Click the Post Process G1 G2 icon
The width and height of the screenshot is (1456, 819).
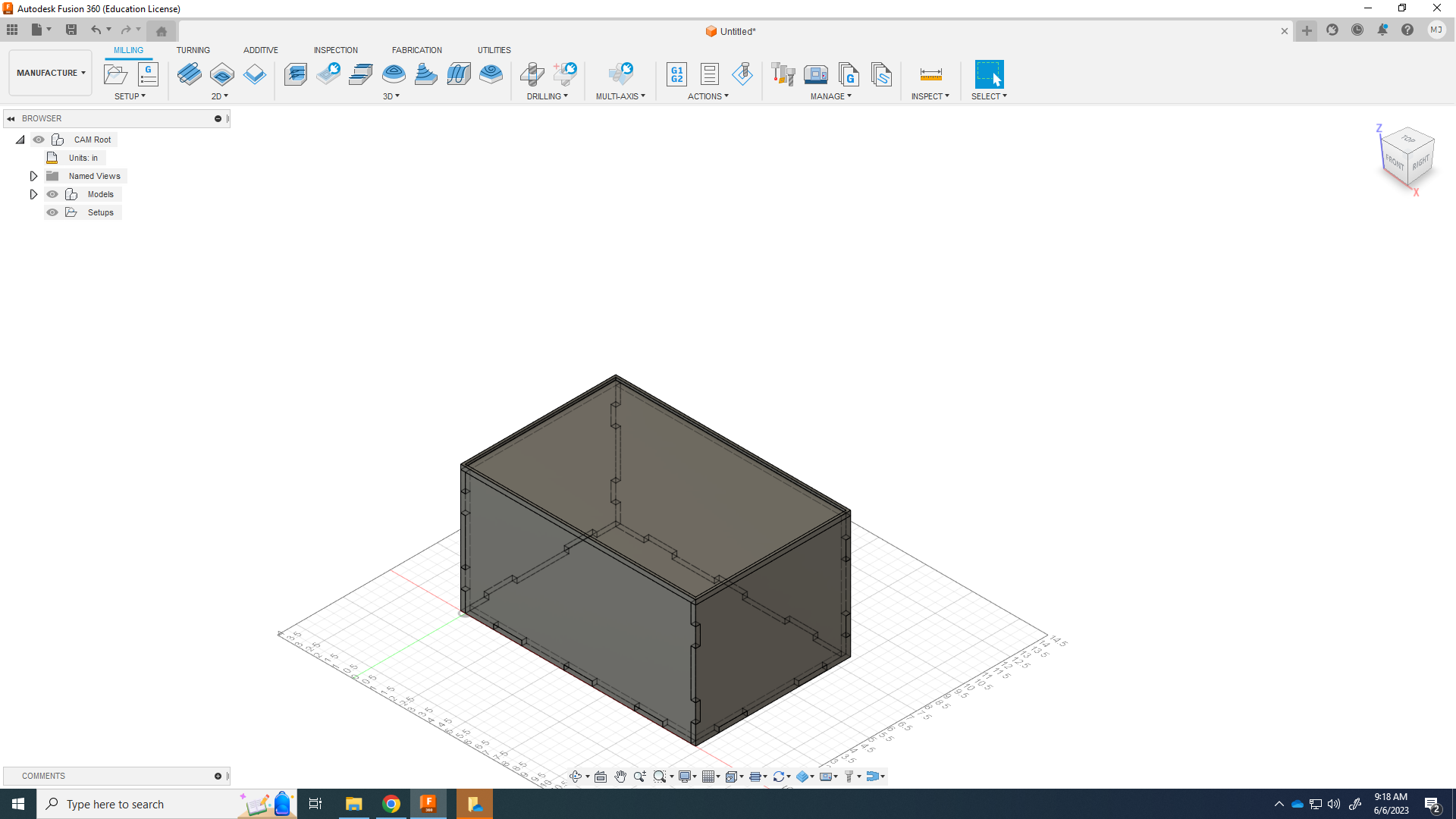[676, 74]
